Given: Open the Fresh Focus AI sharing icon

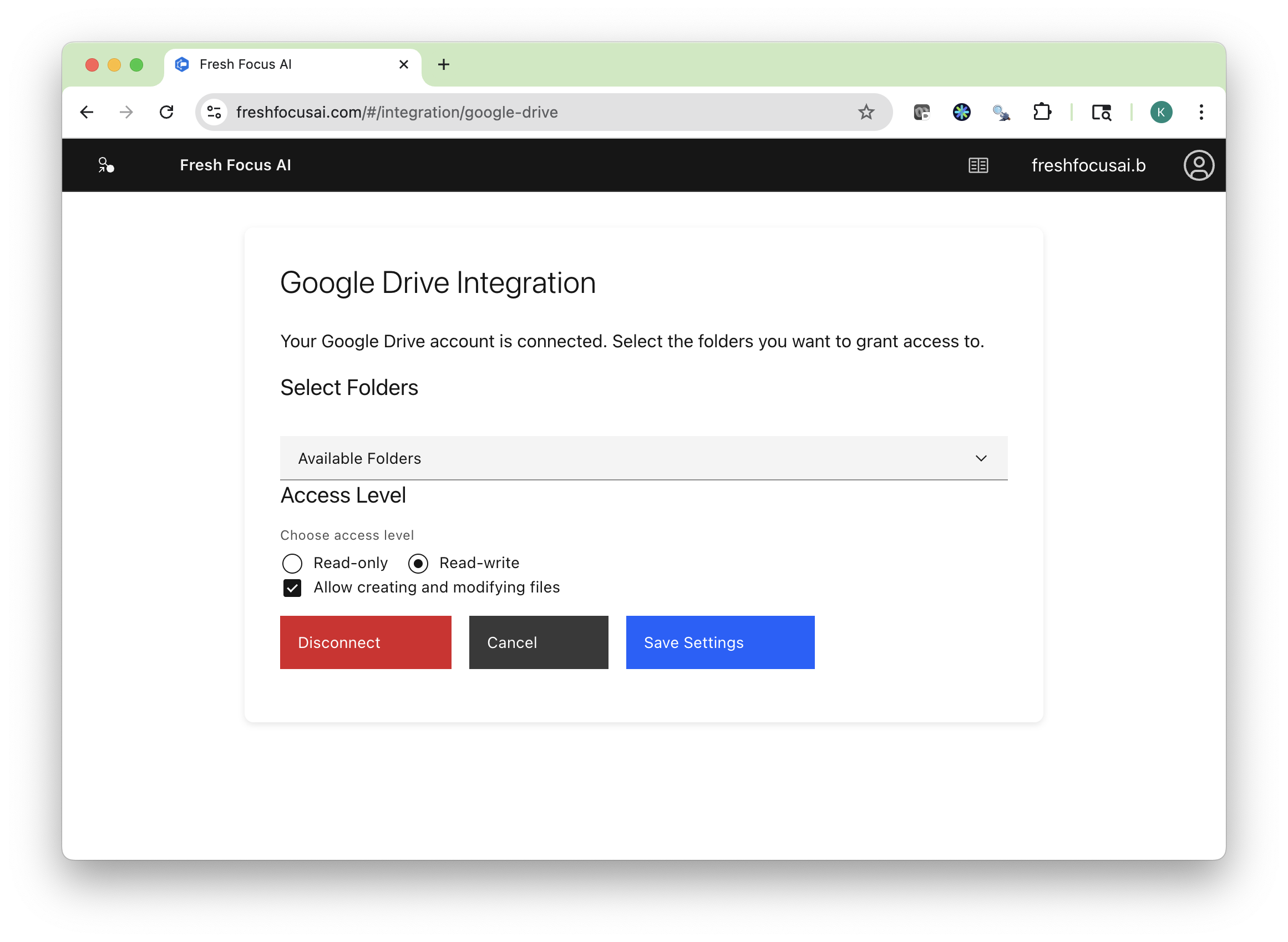Looking at the screenshot, I should pos(106,165).
